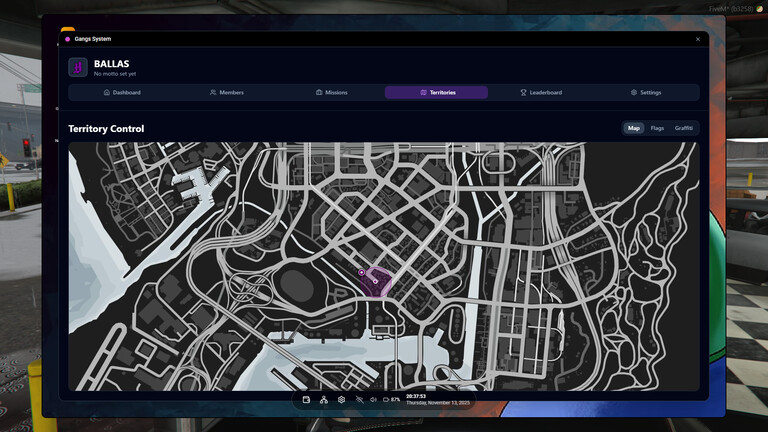The width and height of the screenshot is (768, 432).
Task: Open the Dashboard tab
Action: point(122,93)
